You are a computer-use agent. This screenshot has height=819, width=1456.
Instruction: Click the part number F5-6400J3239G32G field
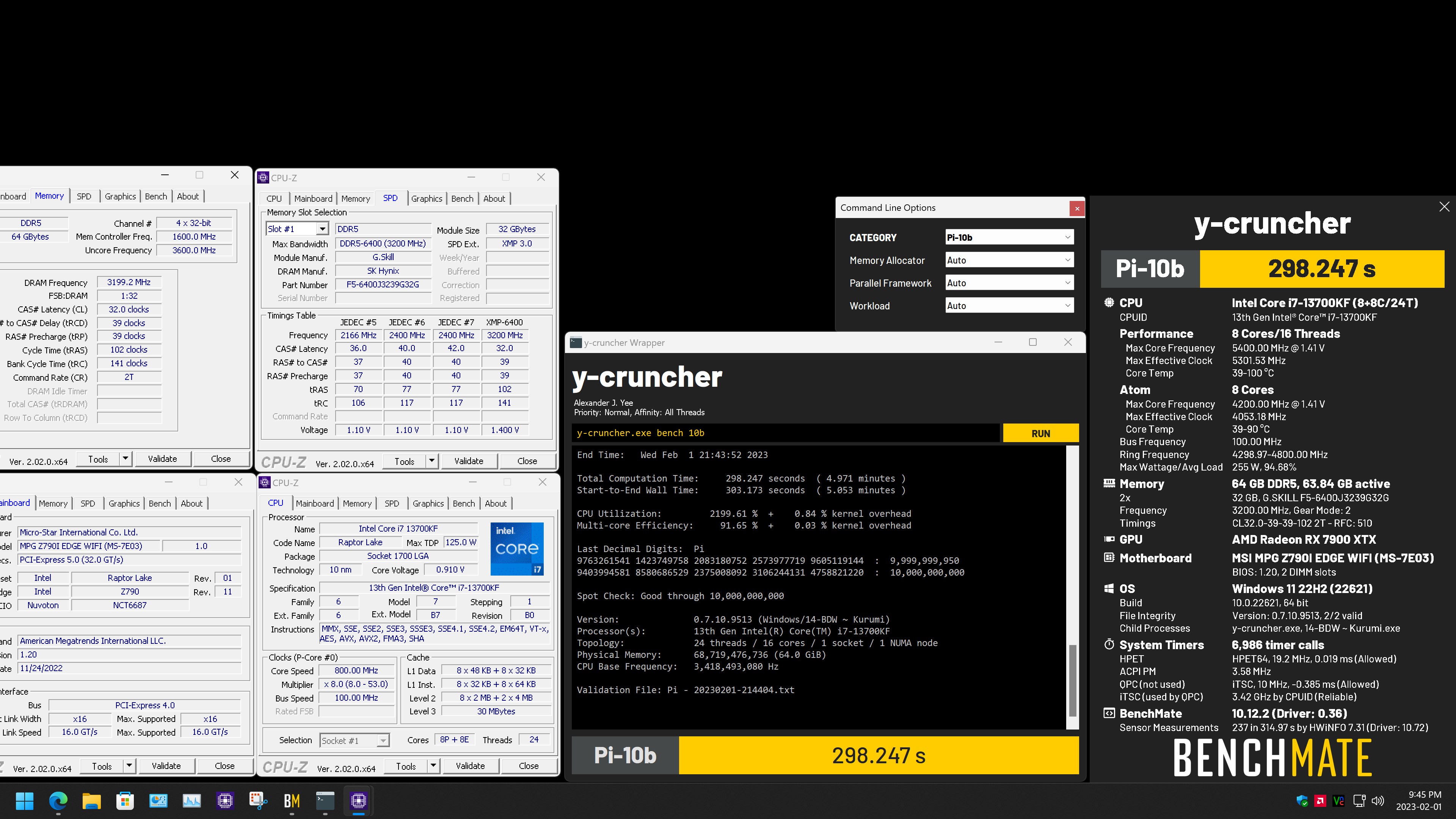383,285
